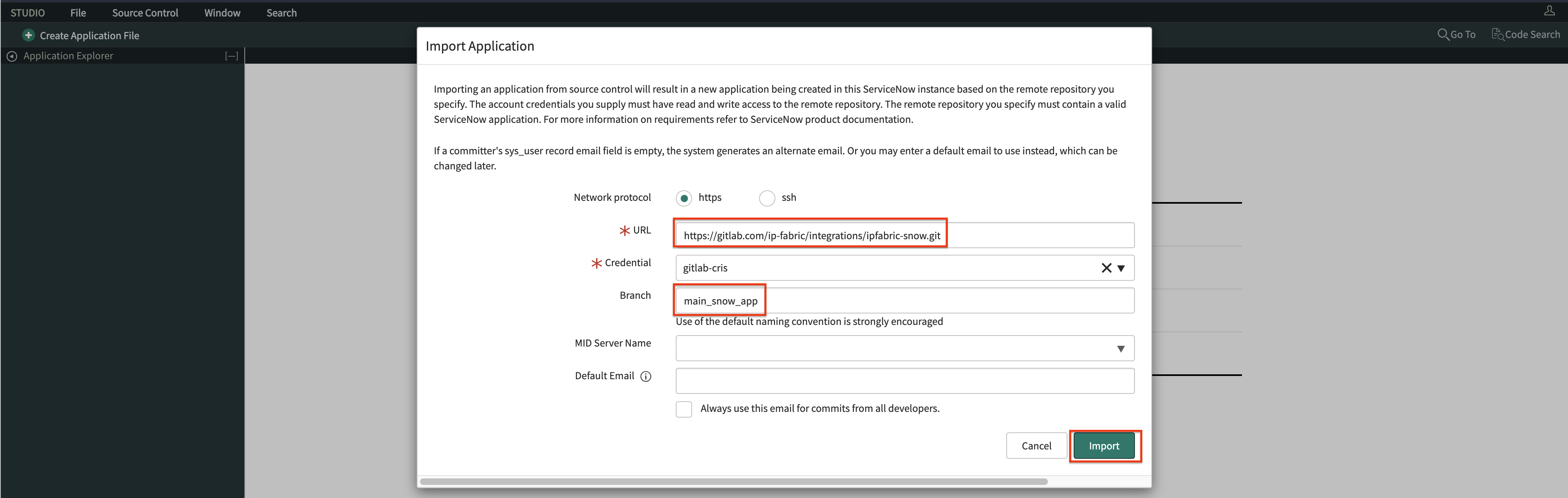Click the dialog horizontal scrollbar
1568x498 pixels.
pyautogui.click(x=733, y=482)
